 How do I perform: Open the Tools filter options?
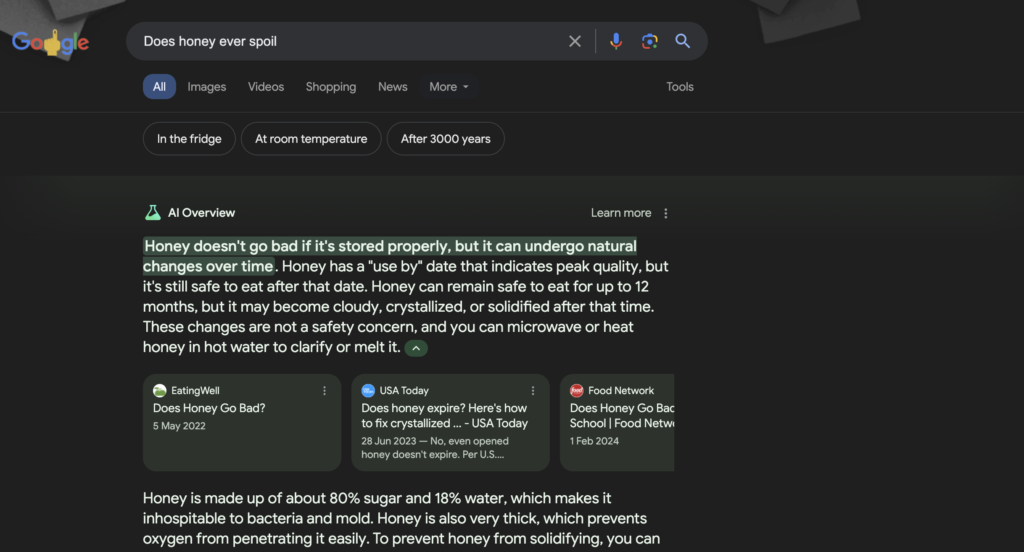coord(680,87)
